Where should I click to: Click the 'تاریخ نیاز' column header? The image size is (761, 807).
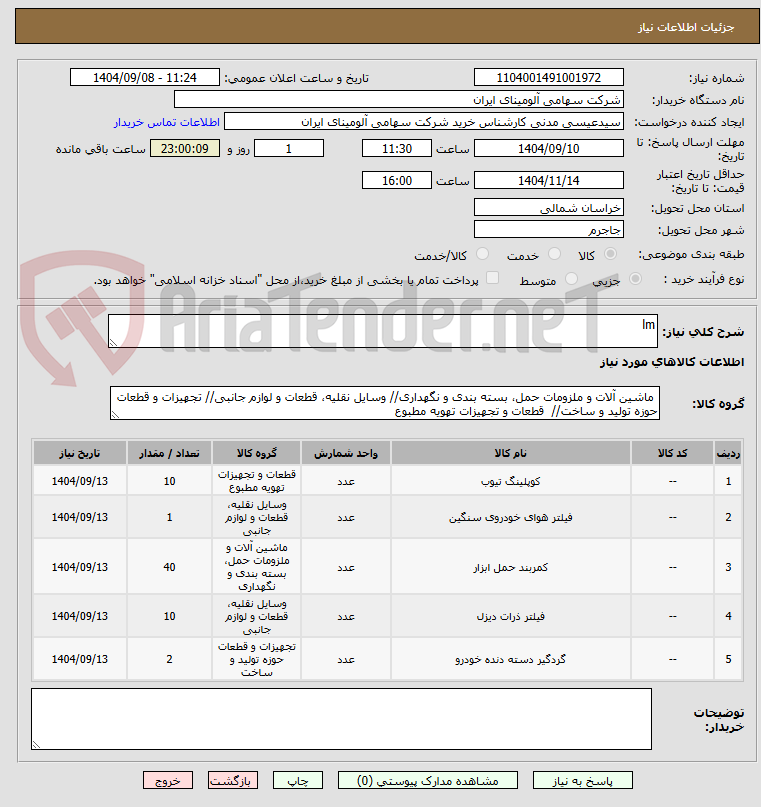[x=80, y=453]
